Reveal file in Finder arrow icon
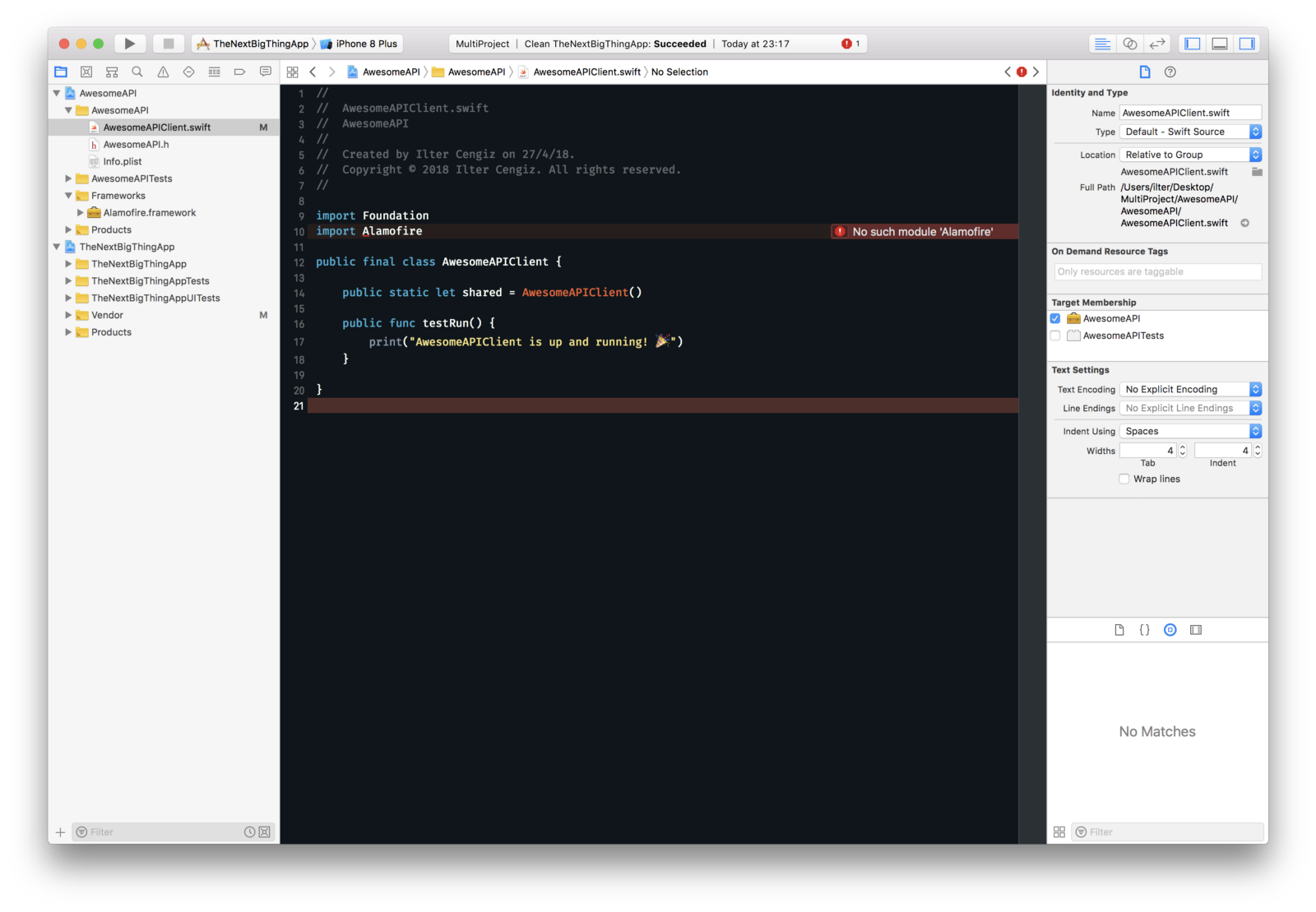This screenshot has width=1316, height=912. pos(1244,223)
